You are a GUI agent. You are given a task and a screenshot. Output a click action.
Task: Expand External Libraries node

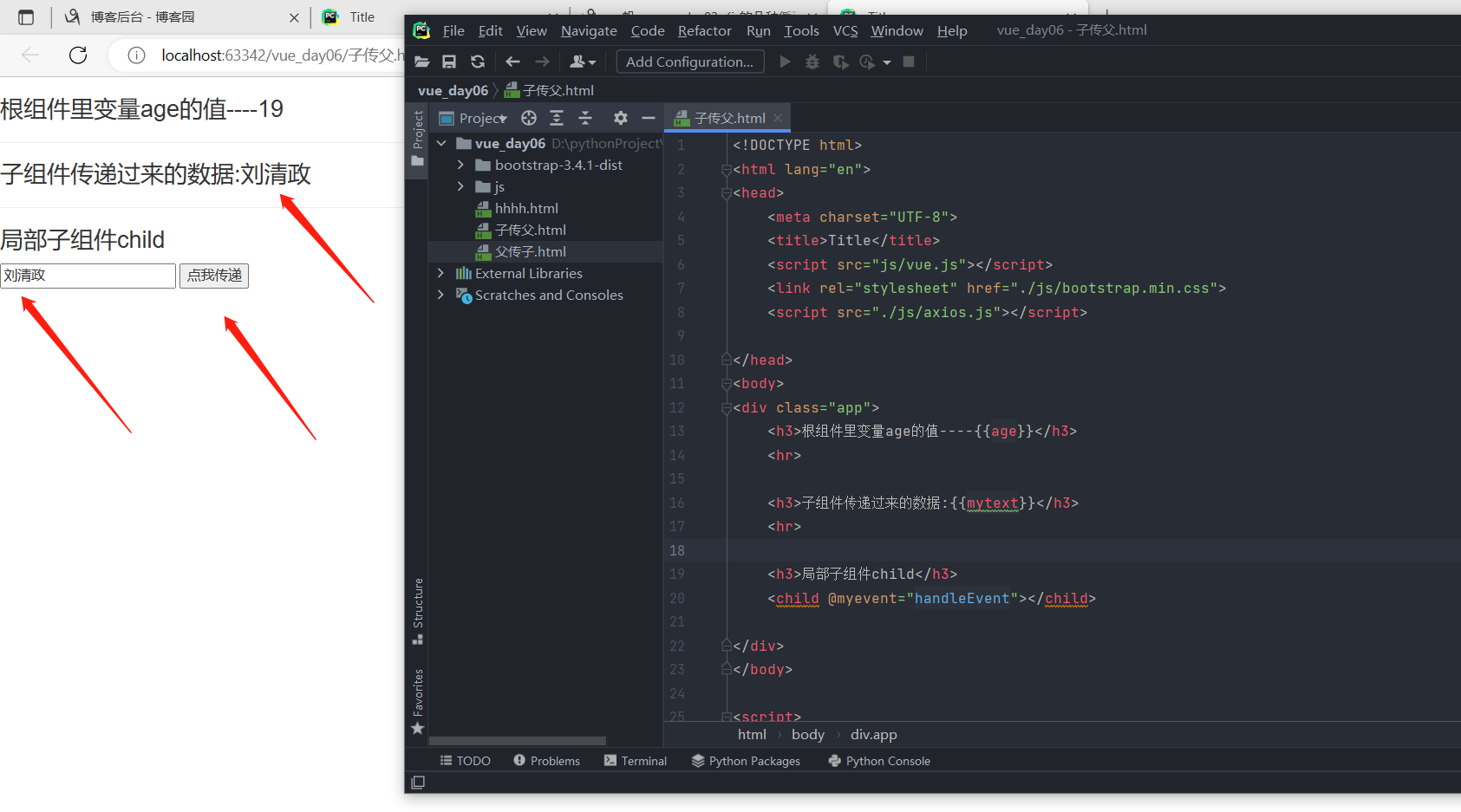(x=441, y=273)
